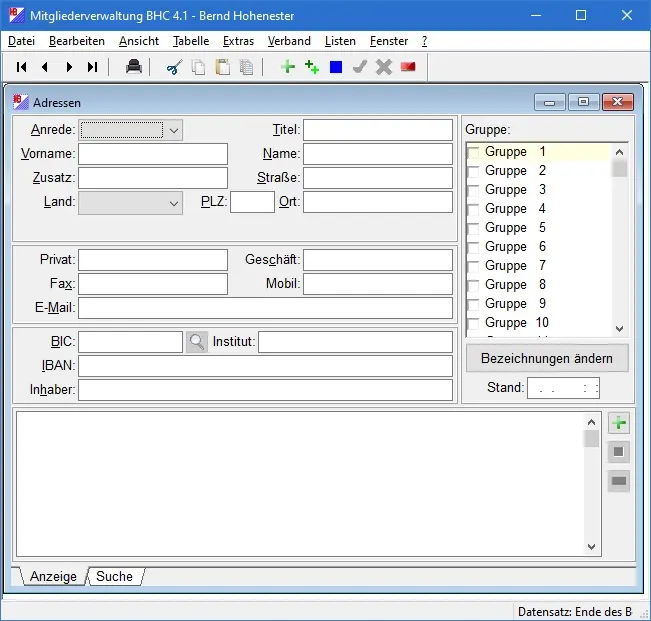The height and width of the screenshot is (621, 651).
Task: Click the printer icon in toolbar
Action: (x=133, y=67)
